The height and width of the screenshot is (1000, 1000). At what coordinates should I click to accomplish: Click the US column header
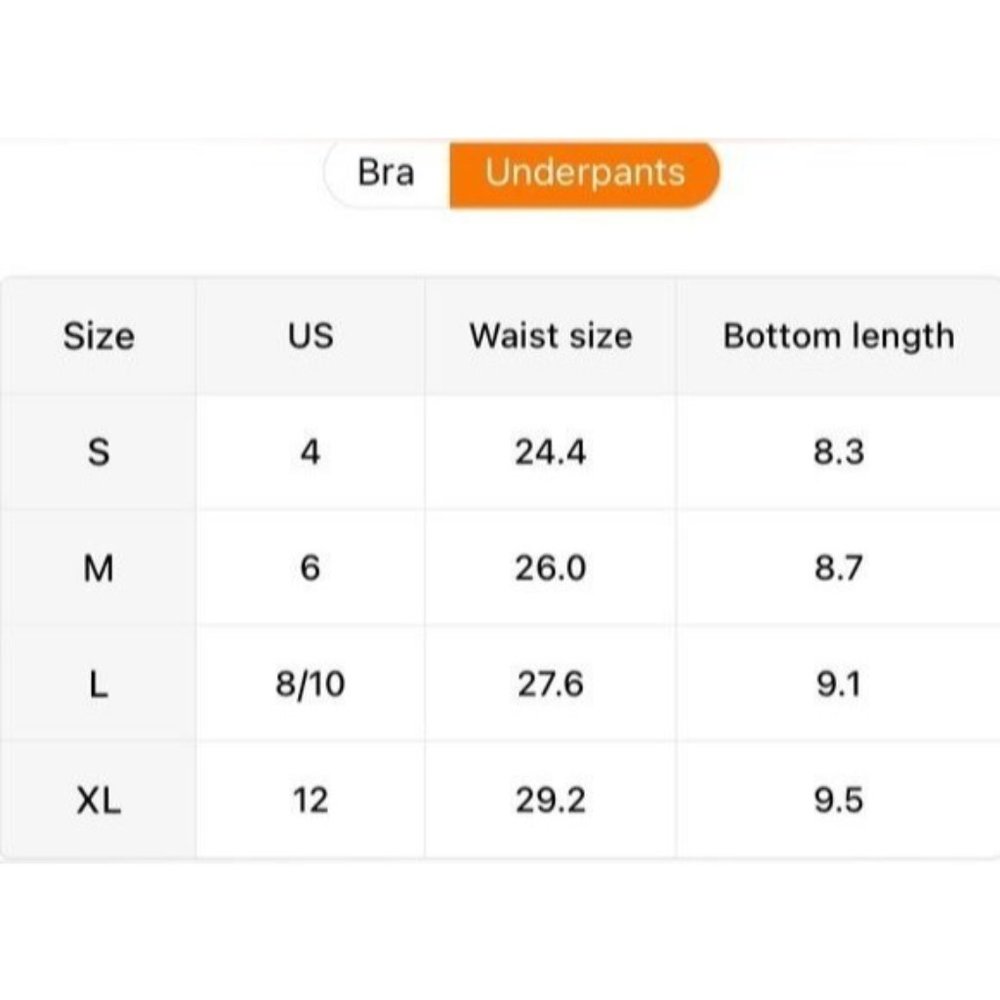(310, 336)
